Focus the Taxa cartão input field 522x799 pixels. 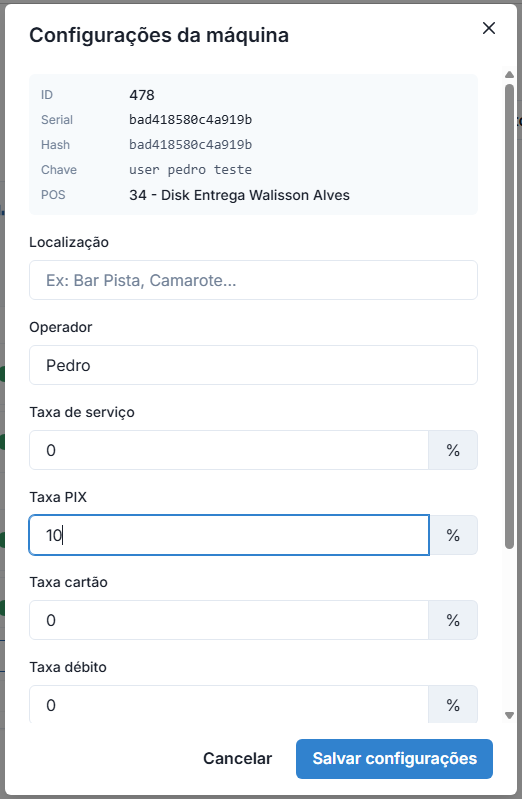click(x=229, y=620)
